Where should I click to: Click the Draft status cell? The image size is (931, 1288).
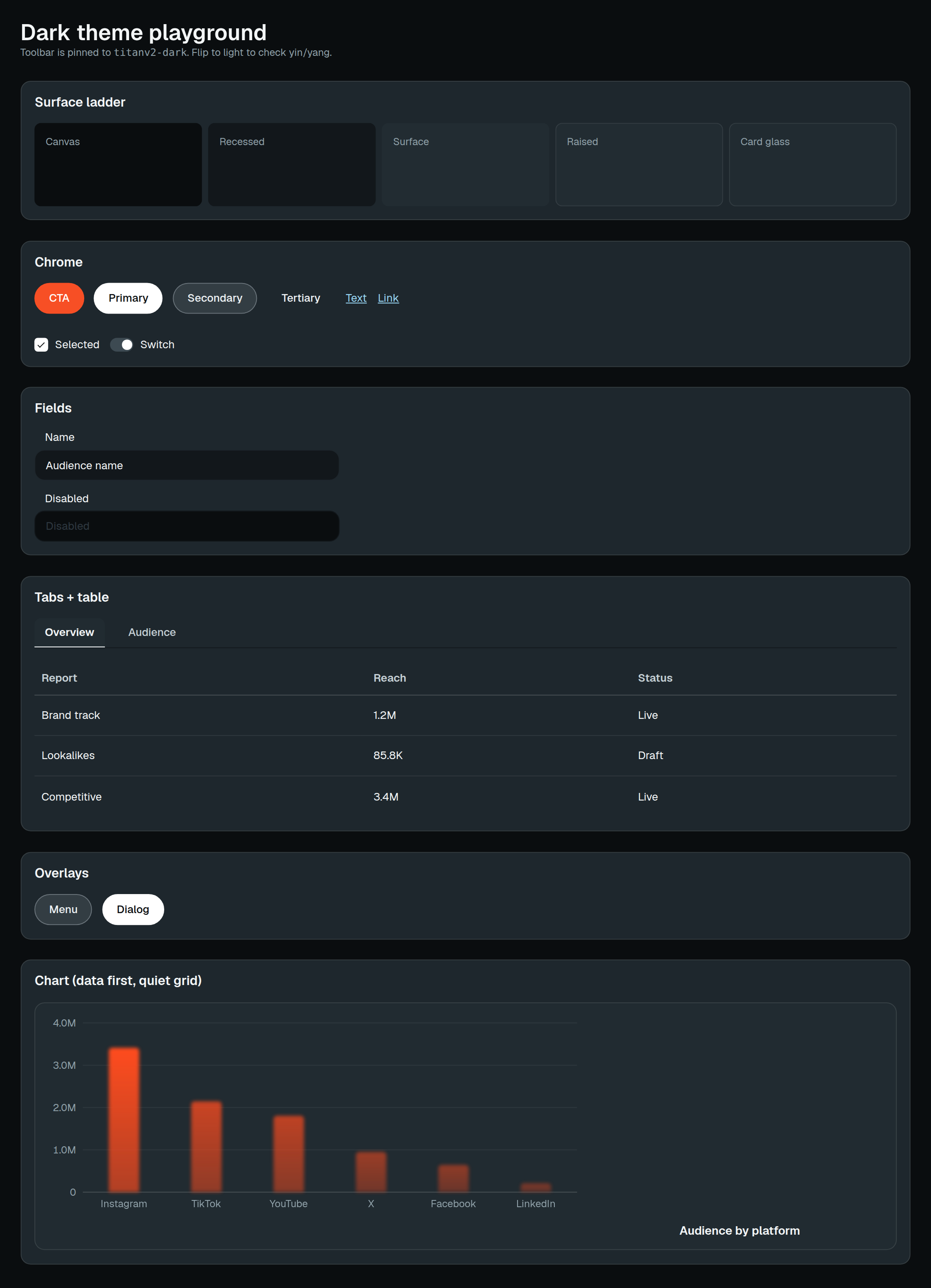pyautogui.click(x=650, y=756)
